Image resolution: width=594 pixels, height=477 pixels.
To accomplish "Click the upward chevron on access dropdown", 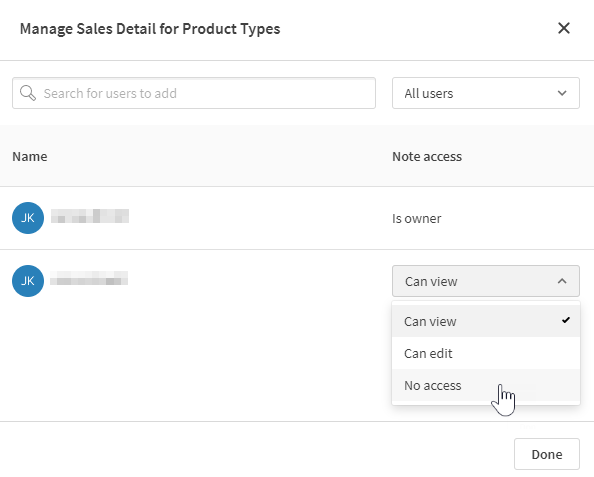I will 562,281.
